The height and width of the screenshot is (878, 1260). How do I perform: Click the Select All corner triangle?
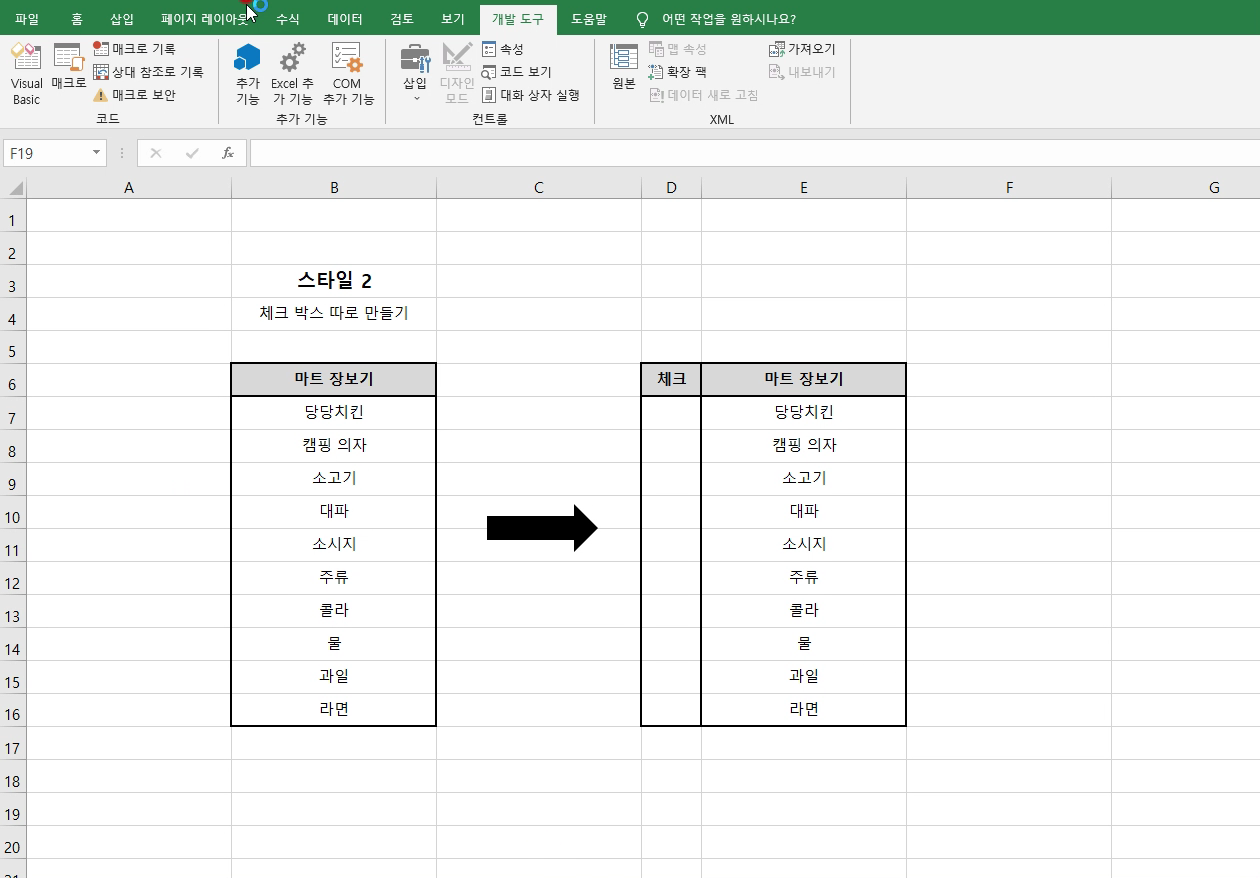14,187
